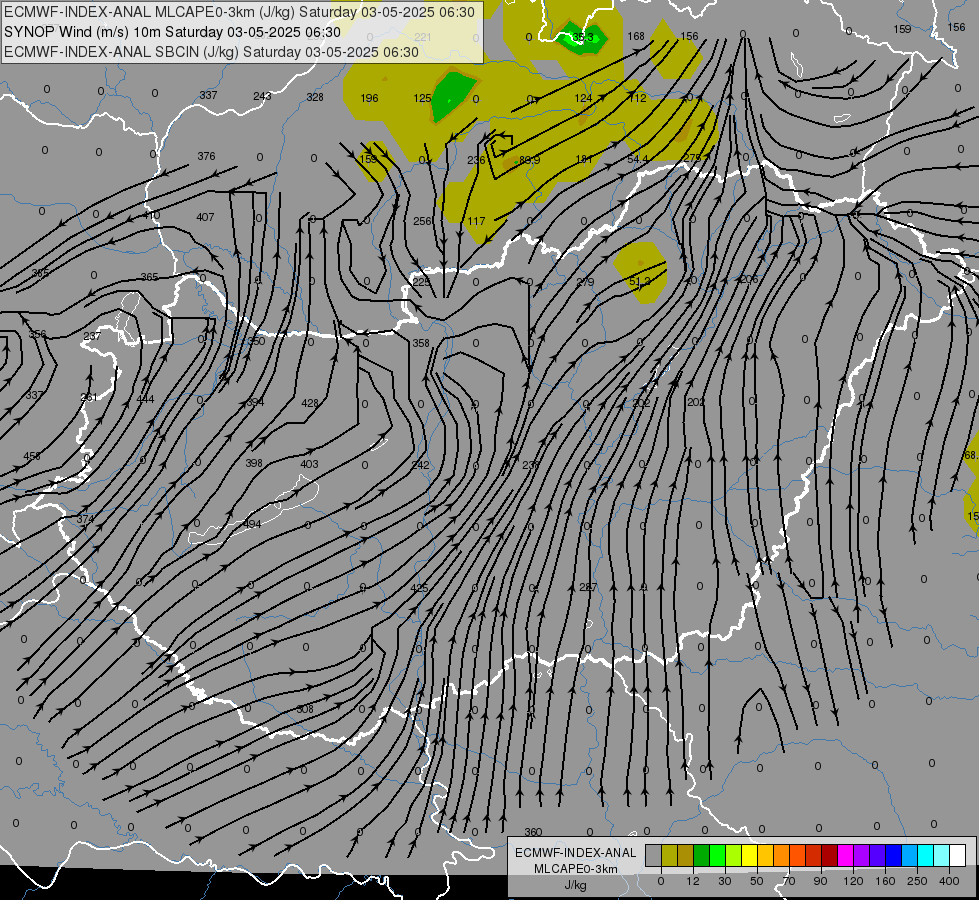This screenshot has height=900, width=979.
Task: Click the map value 206
Action: click(749, 279)
